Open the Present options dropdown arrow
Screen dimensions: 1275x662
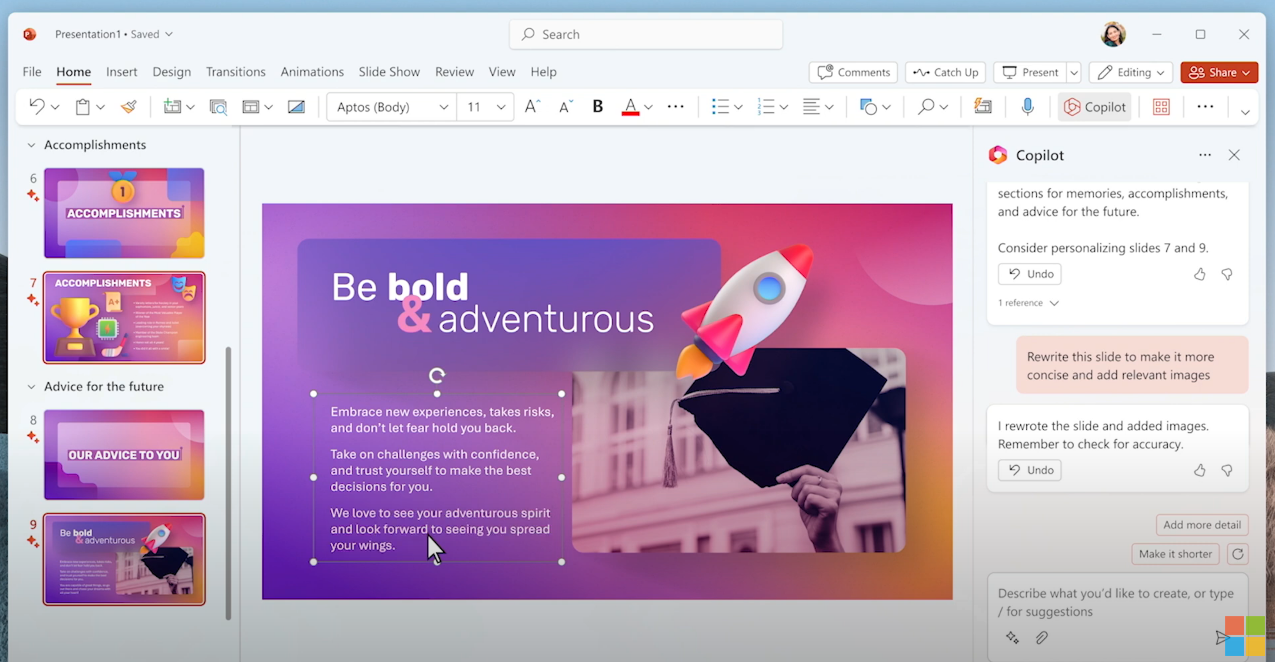click(x=1074, y=72)
